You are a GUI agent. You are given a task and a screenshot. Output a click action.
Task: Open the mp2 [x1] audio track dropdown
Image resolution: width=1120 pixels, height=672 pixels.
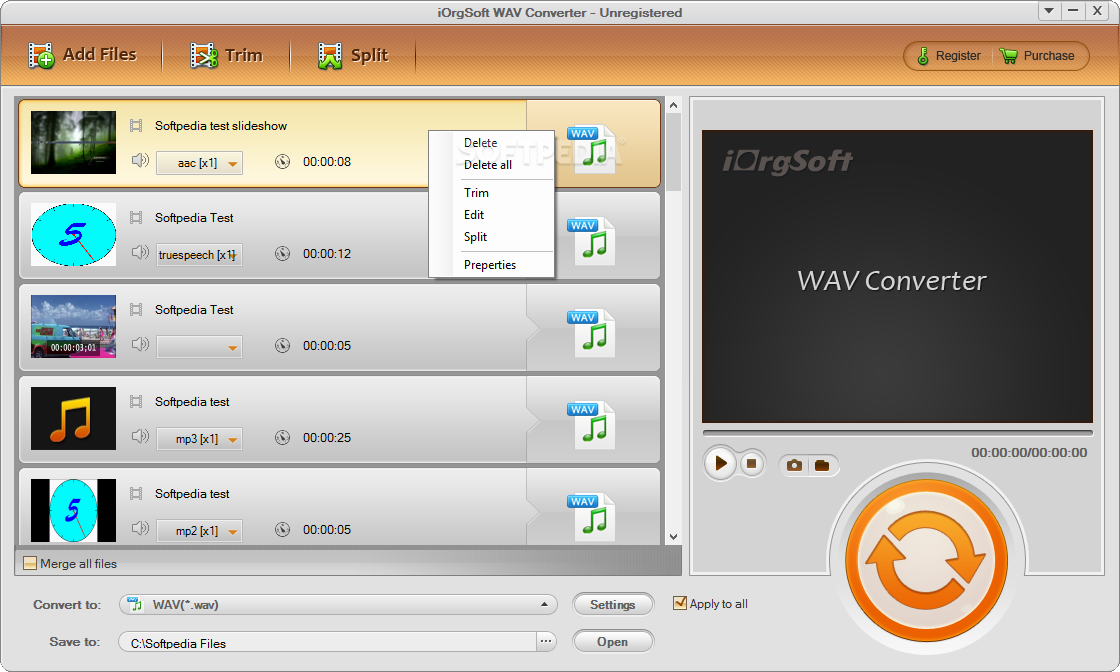point(199,531)
